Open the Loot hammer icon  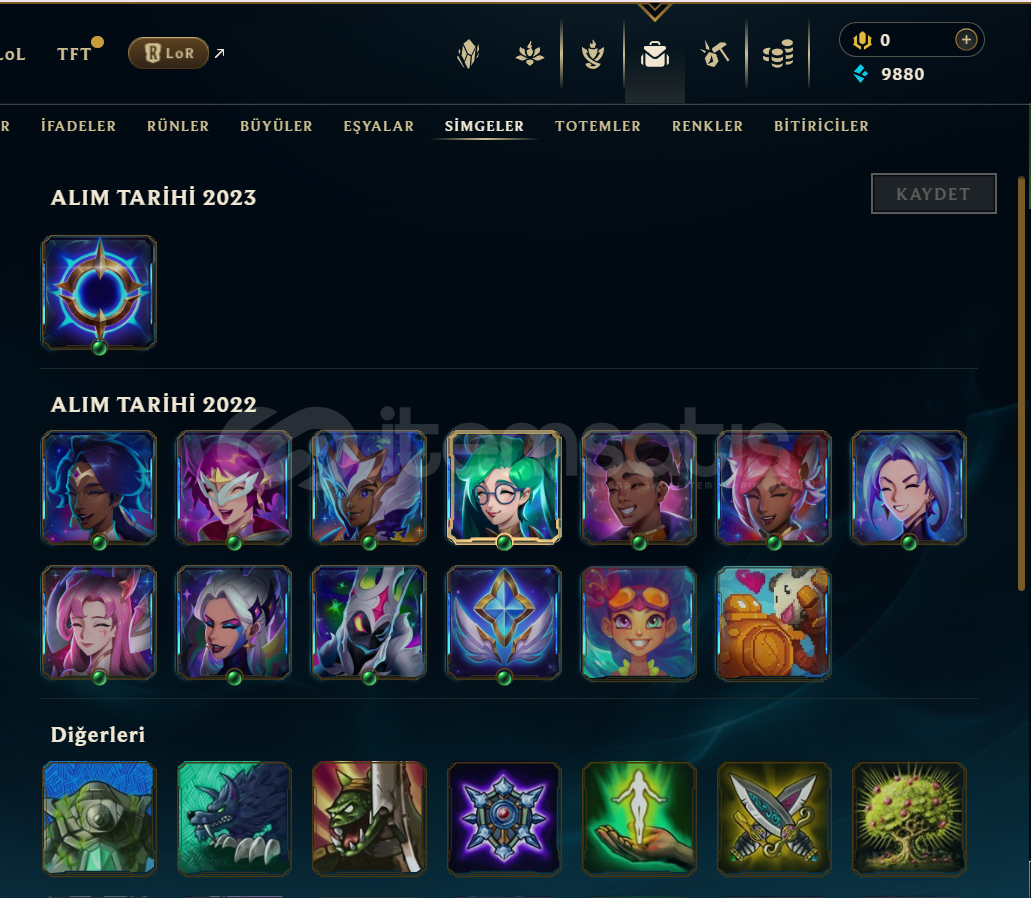pos(715,54)
